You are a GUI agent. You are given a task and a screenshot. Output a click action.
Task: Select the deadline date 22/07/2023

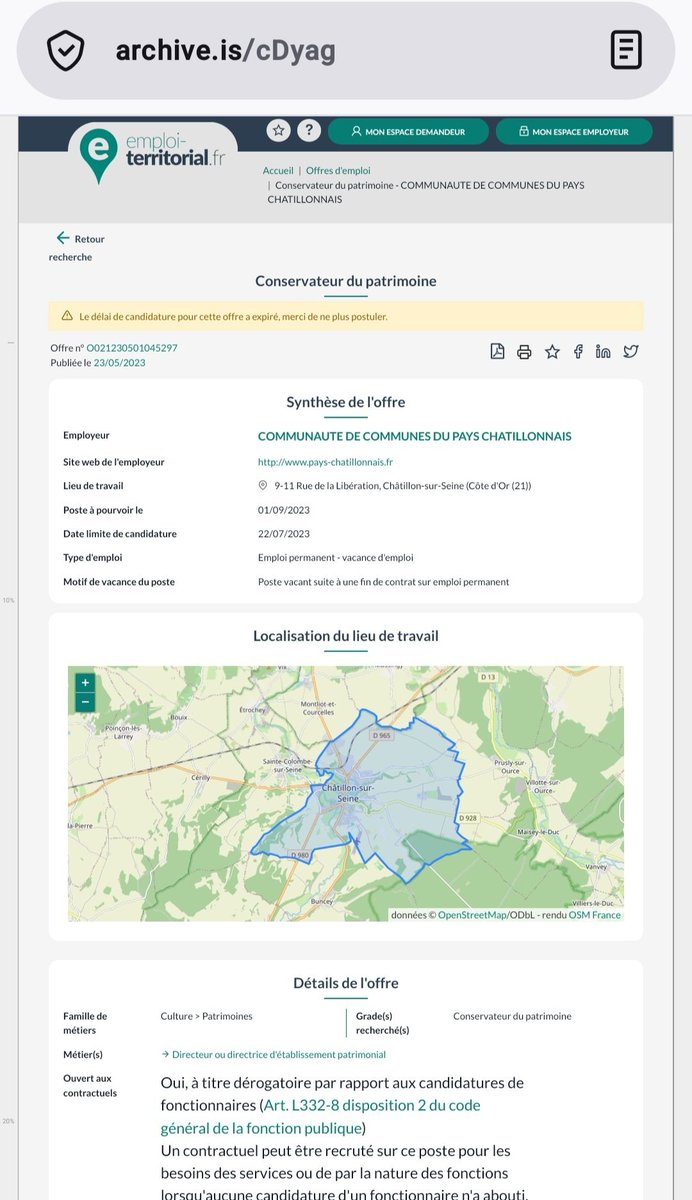click(284, 533)
